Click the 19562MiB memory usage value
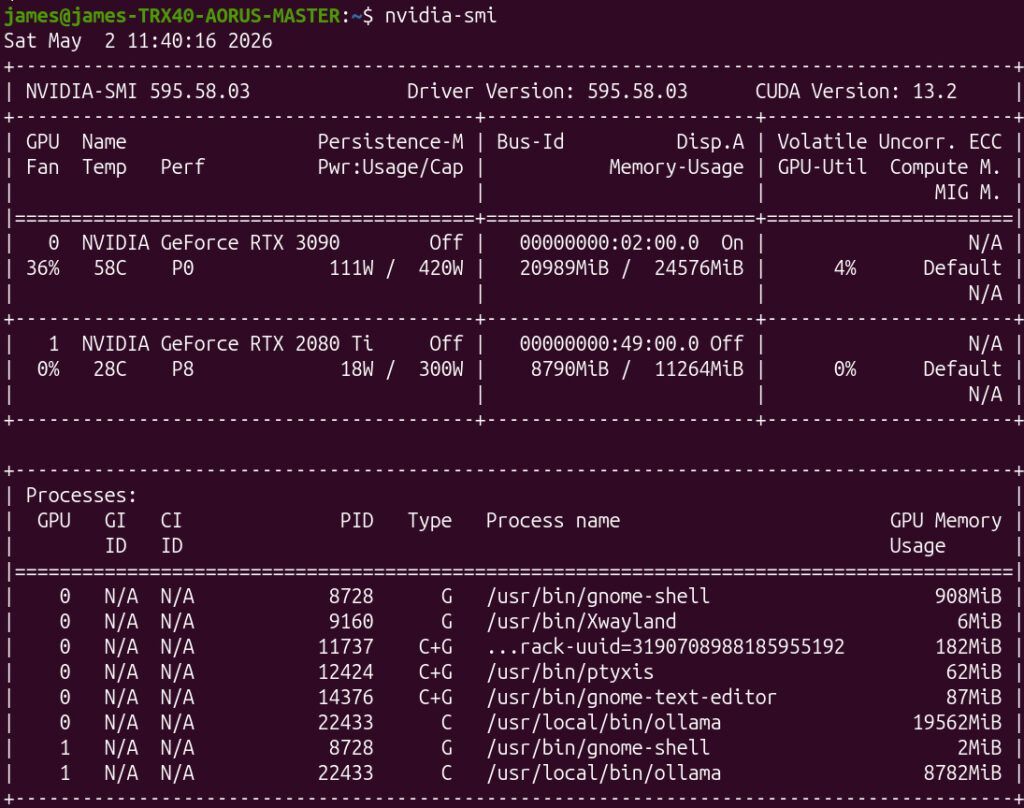 tap(957, 723)
